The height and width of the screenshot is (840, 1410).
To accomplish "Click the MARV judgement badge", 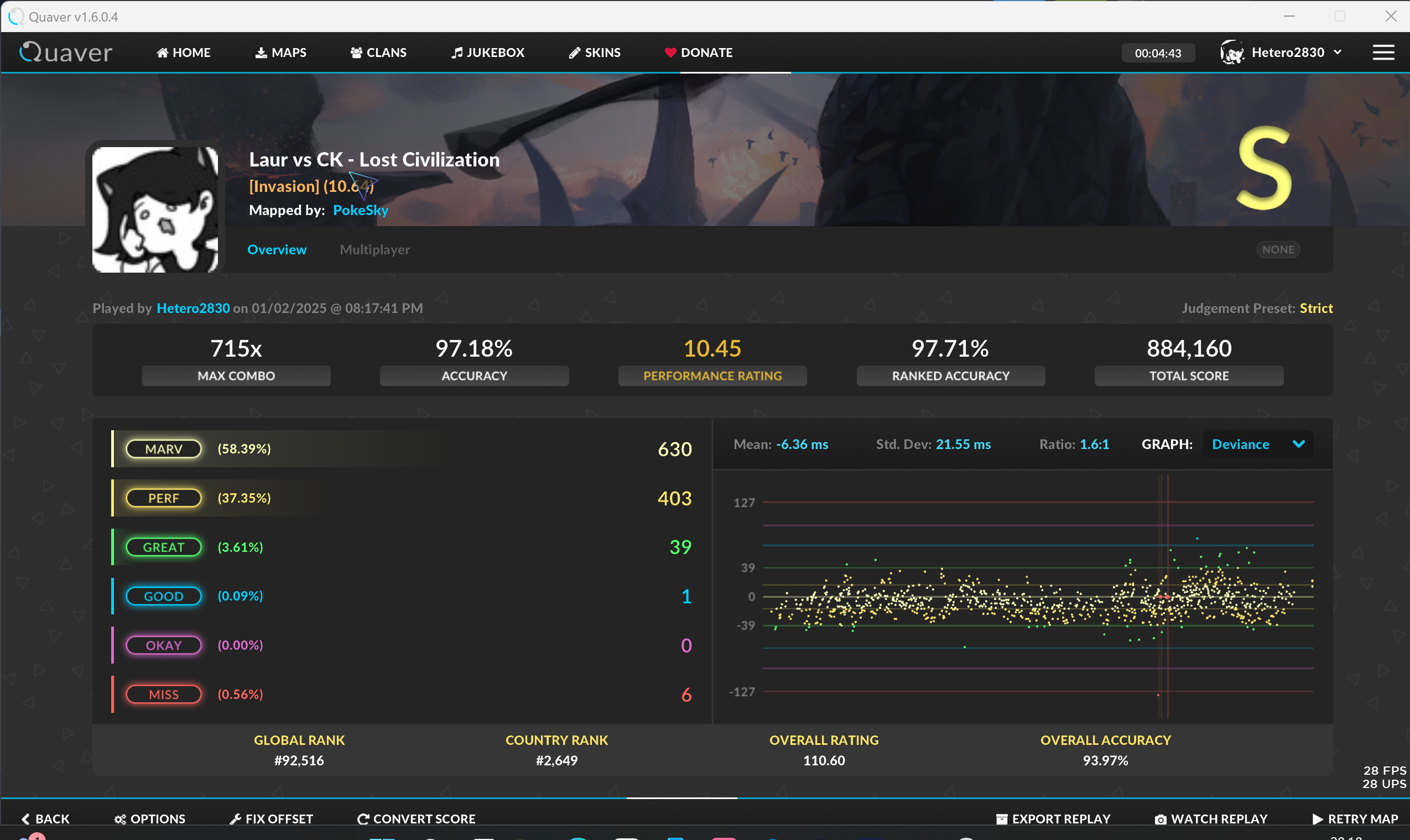I will tap(164, 449).
